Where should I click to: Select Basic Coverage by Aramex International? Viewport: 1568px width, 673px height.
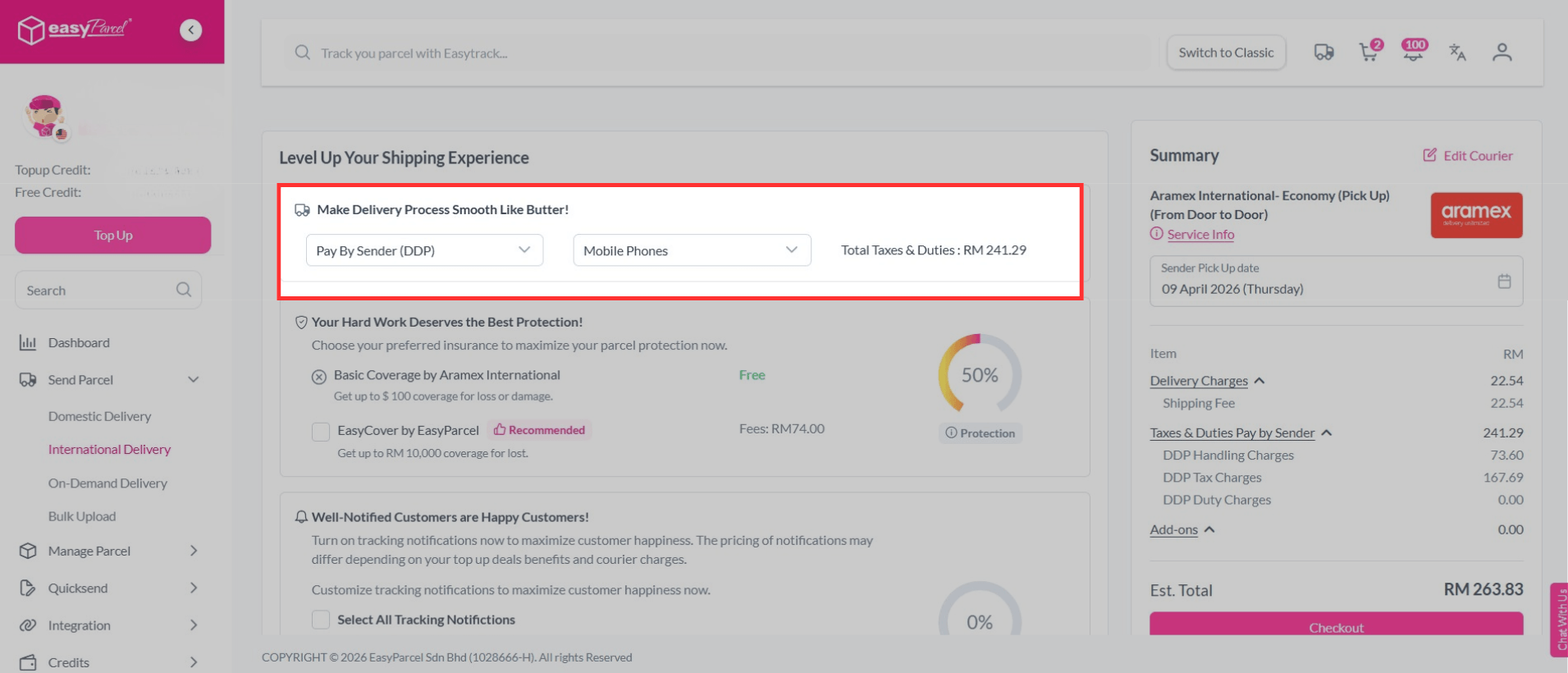click(319, 377)
